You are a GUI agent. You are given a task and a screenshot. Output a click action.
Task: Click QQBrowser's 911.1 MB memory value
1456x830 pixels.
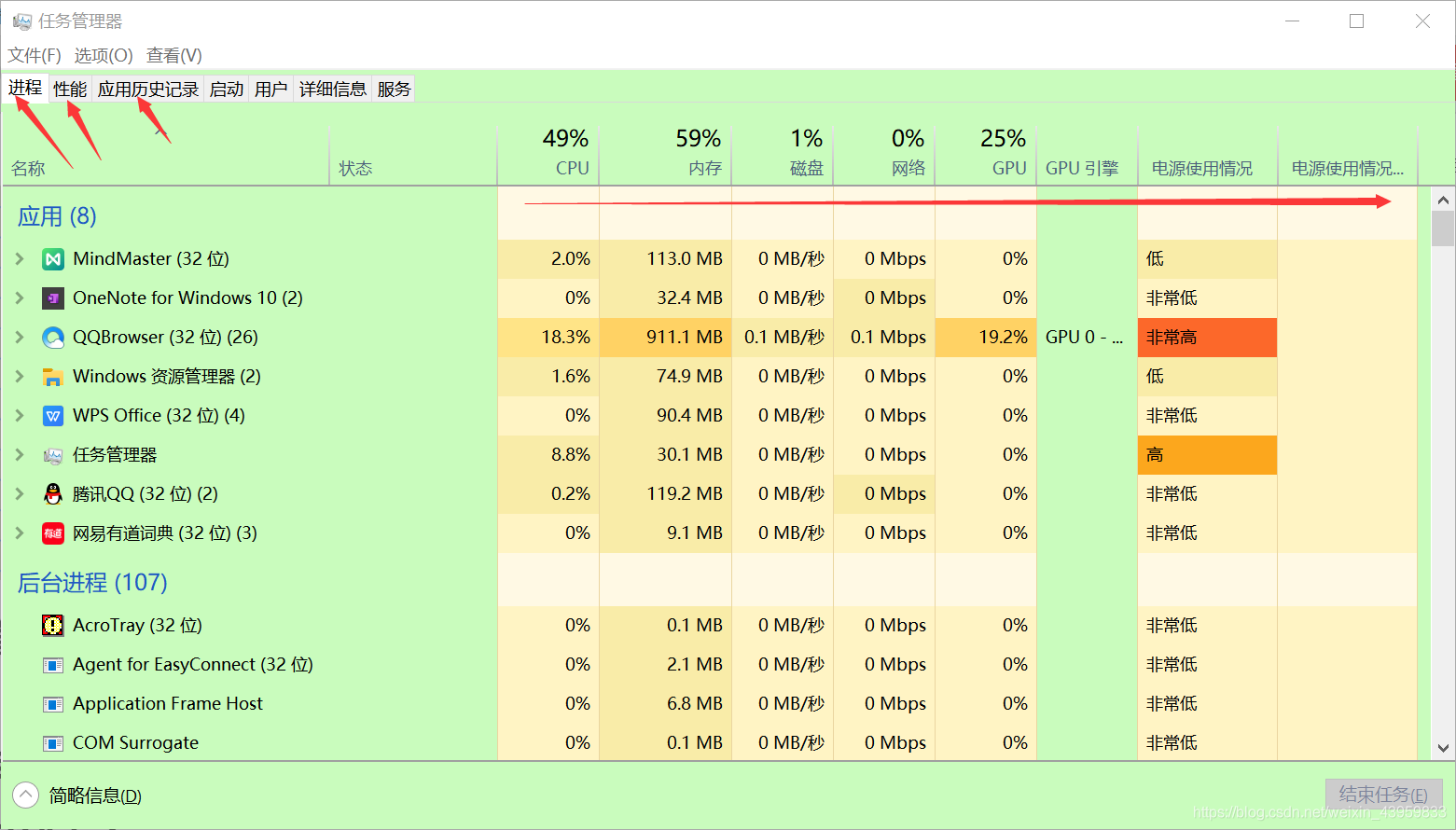(666, 338)
